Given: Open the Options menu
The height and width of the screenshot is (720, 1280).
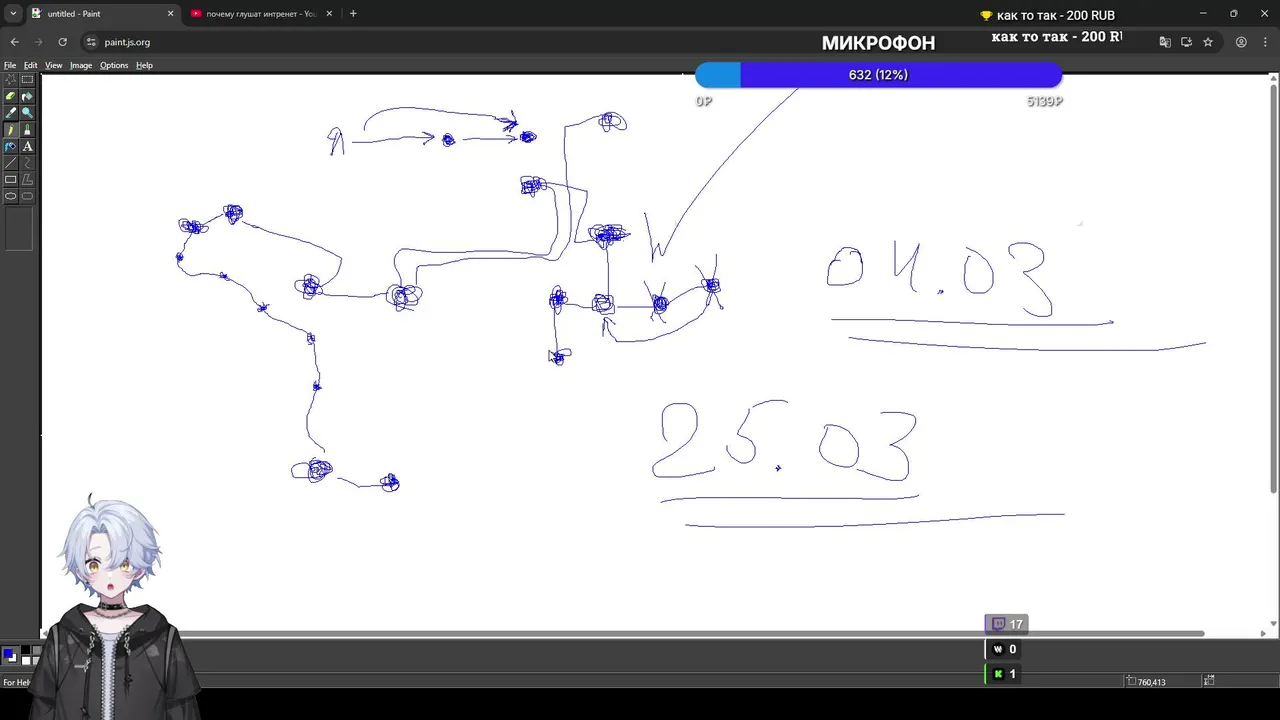Looking at the screenshot, I should coord(114,65).
